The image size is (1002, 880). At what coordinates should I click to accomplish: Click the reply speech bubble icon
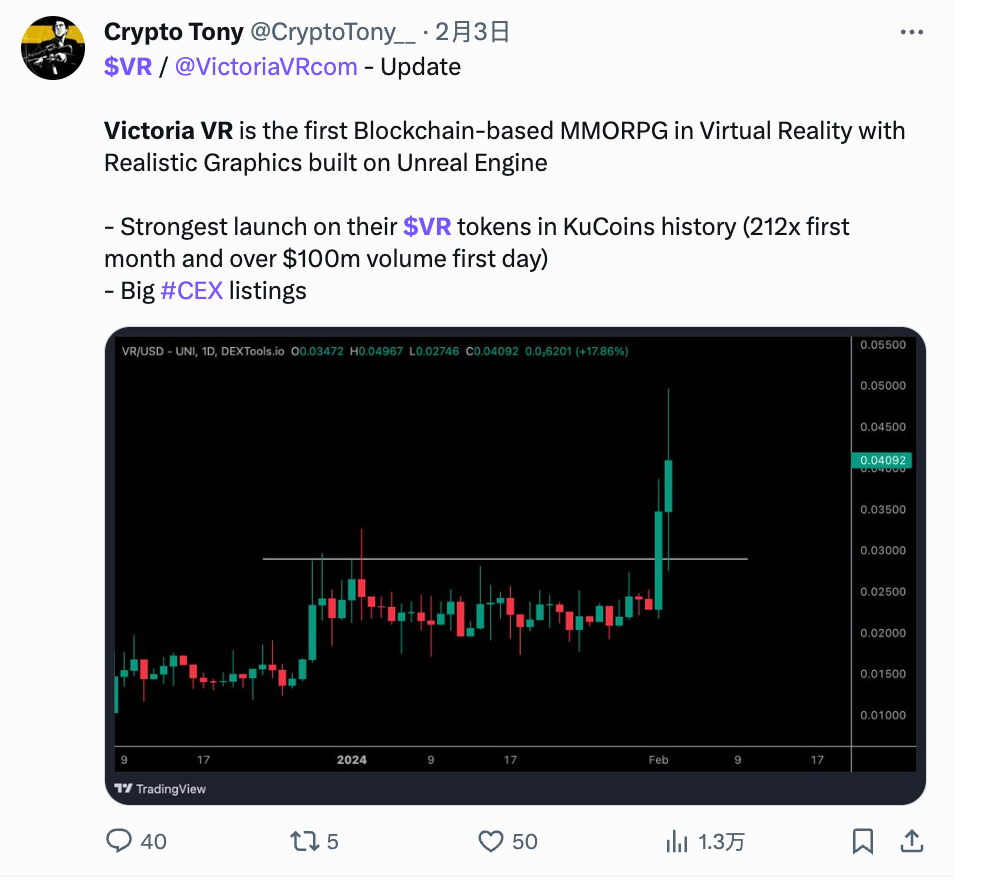tap(119, 840)
